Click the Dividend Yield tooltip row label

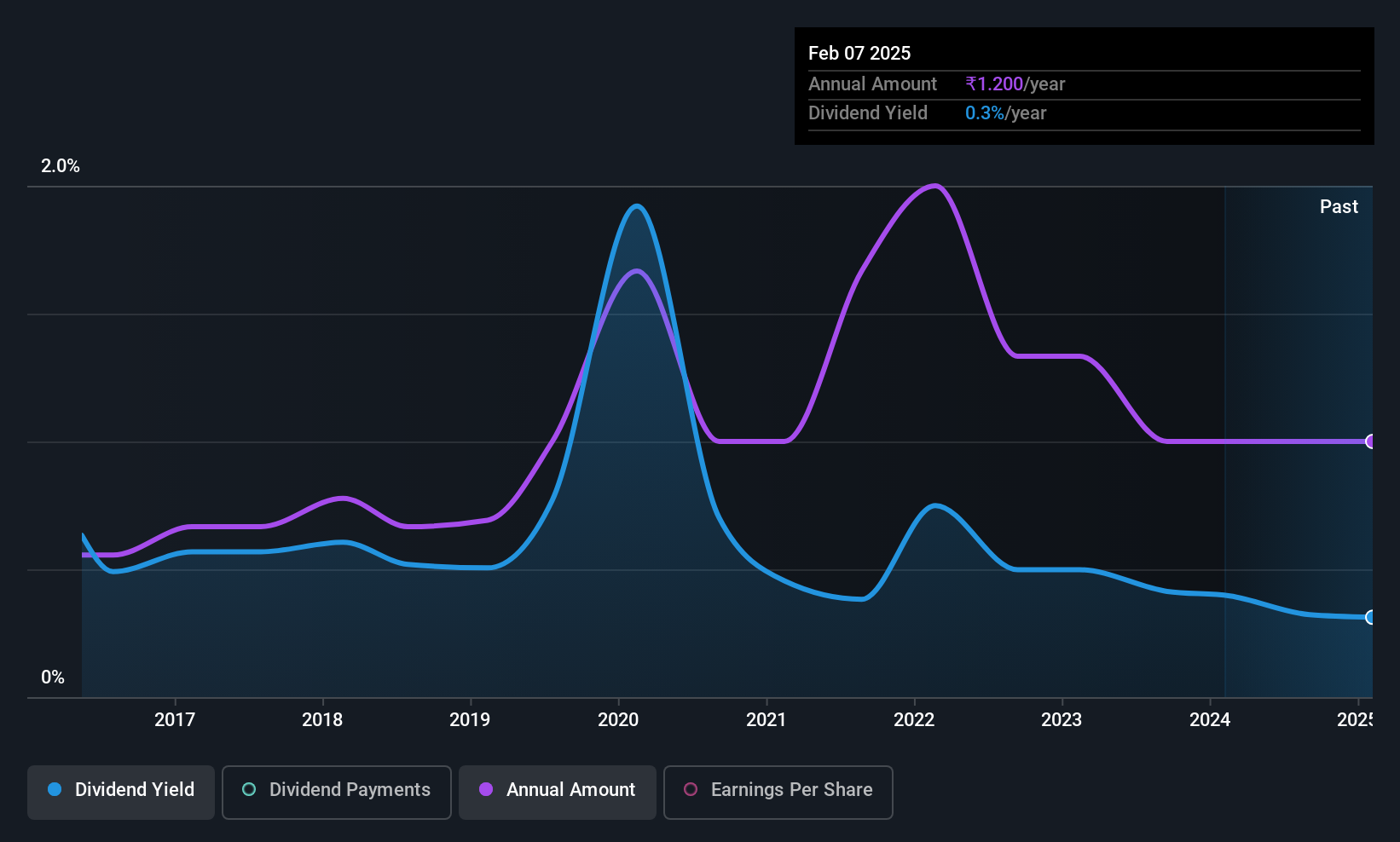pos(868,112)
